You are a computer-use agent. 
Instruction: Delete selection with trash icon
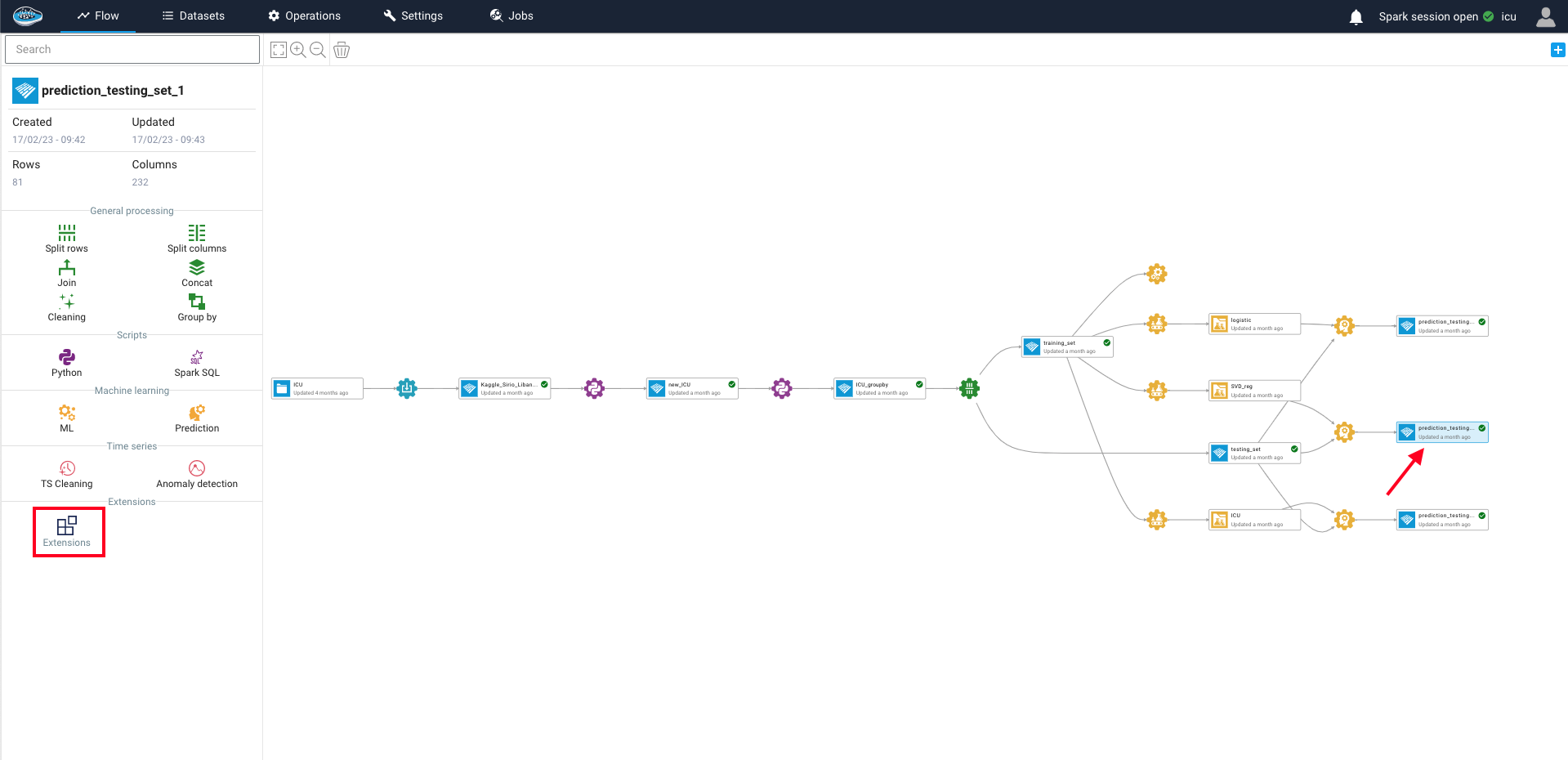point(342,50)
